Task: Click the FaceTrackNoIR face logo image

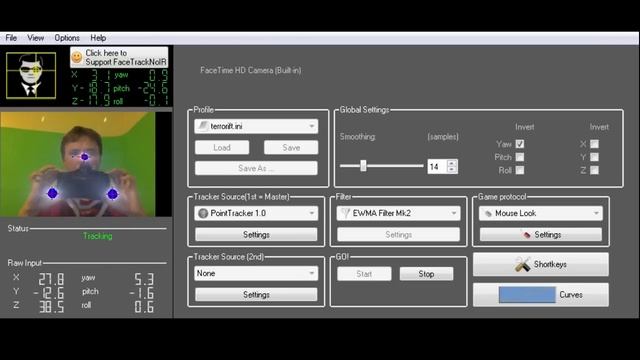Action: click(x=31, y=76)
